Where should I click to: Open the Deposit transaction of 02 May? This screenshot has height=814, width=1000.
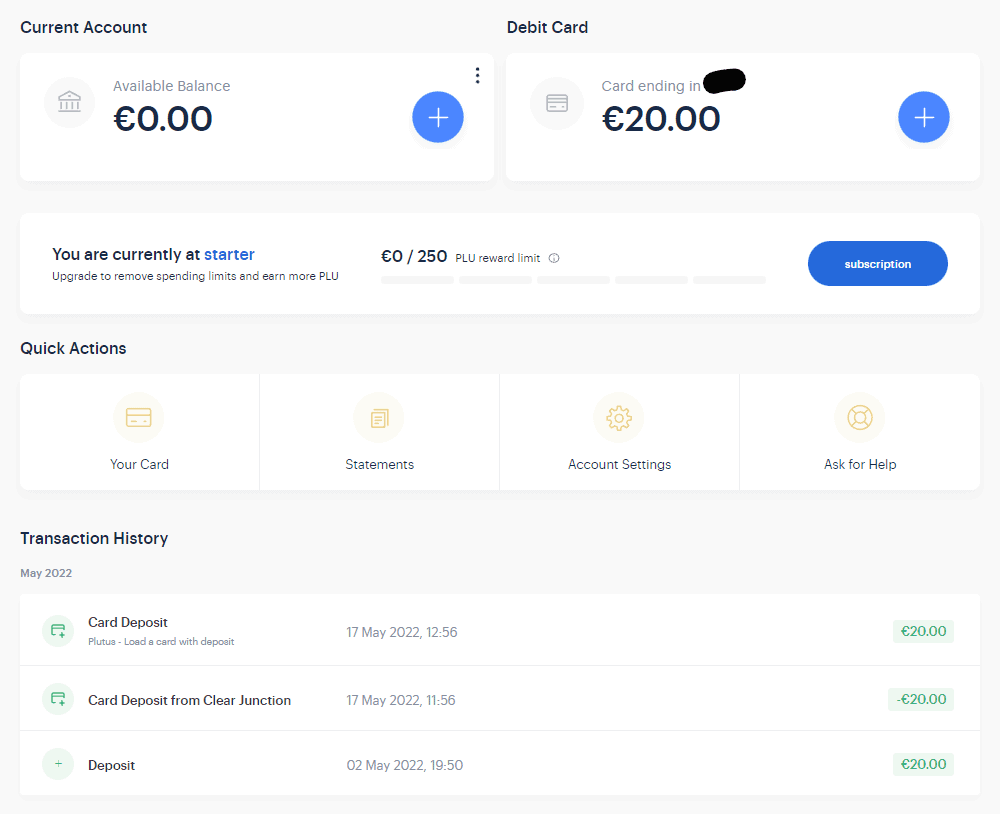click(500, 764)
